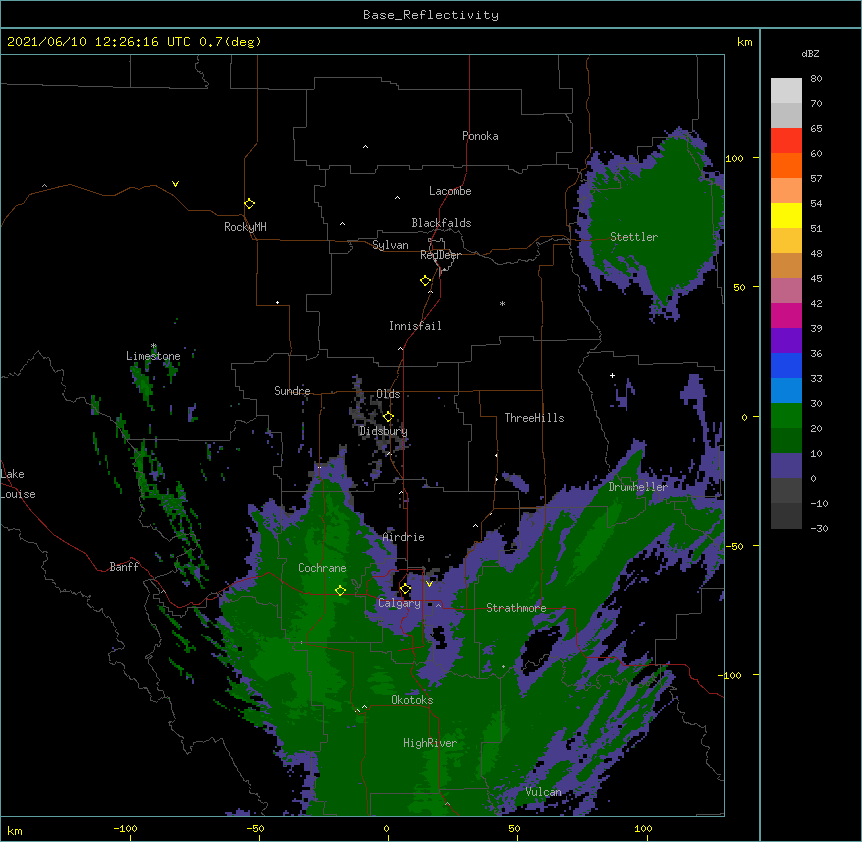Click the Blackfalds city label
Viewport: 862px width, 842px height.
coord(441,223)
